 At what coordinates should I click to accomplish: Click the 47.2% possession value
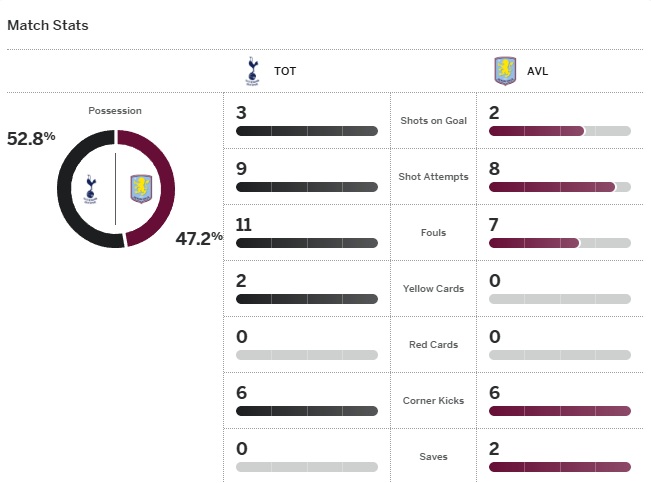[x=199, y=238]
